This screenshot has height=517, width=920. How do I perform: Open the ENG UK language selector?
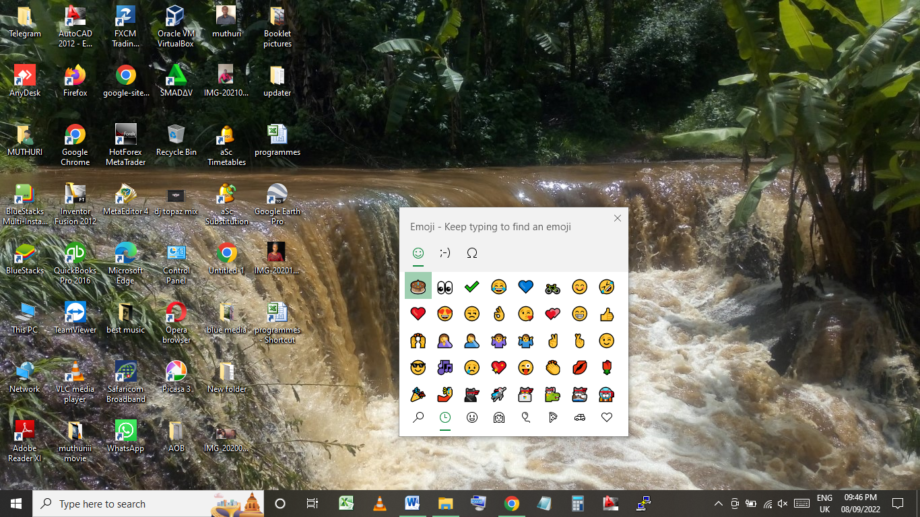824,504
